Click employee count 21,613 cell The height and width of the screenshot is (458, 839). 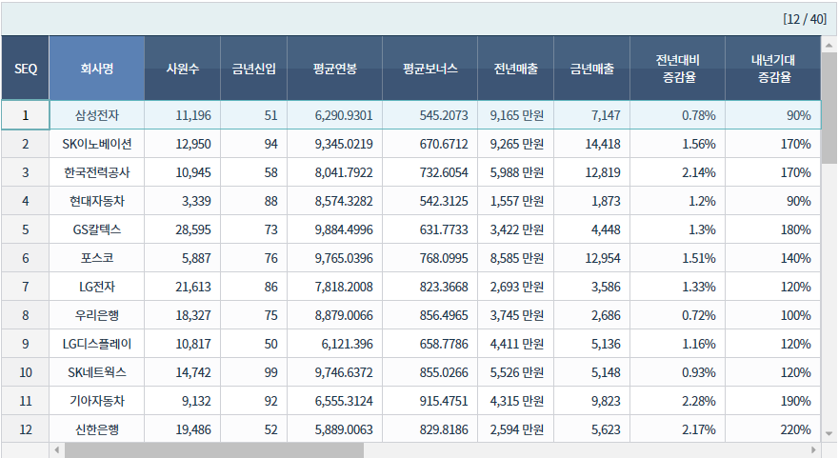[182, 286]
